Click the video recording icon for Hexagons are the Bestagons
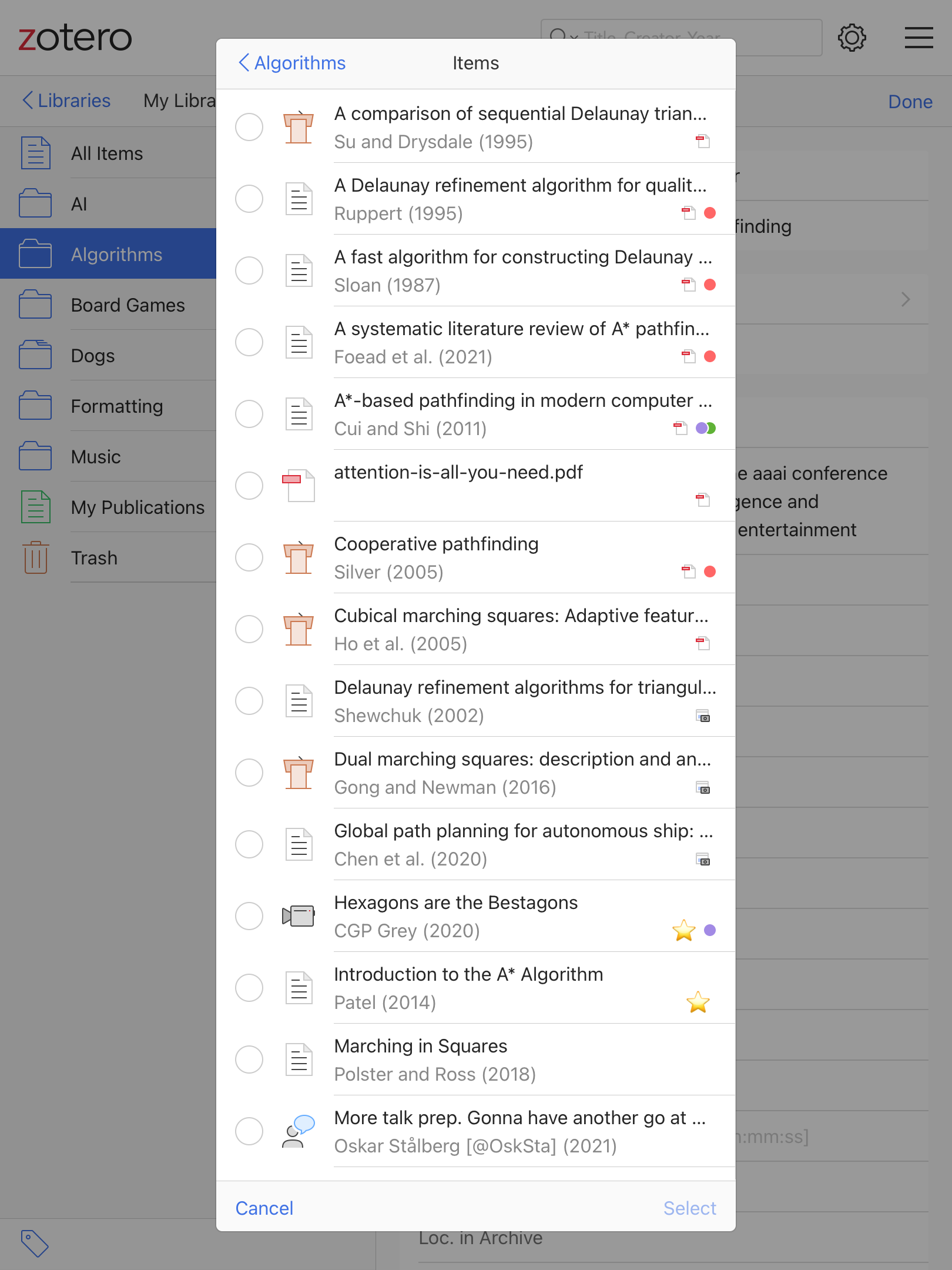Viewport: 952px width, 1270px height. pos(299,916)
